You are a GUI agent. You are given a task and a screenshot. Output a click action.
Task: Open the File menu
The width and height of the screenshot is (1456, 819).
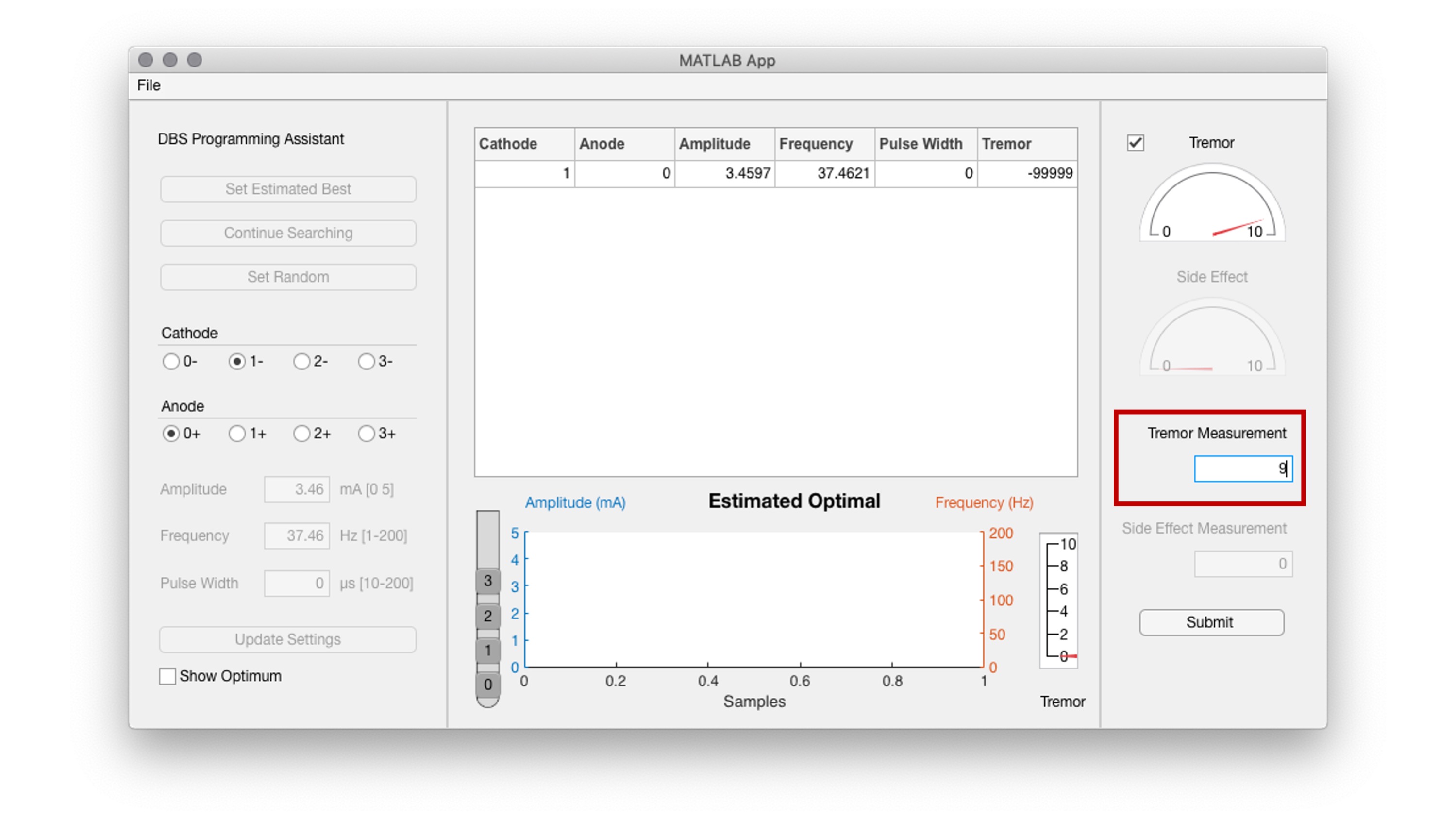coord(148,85)
